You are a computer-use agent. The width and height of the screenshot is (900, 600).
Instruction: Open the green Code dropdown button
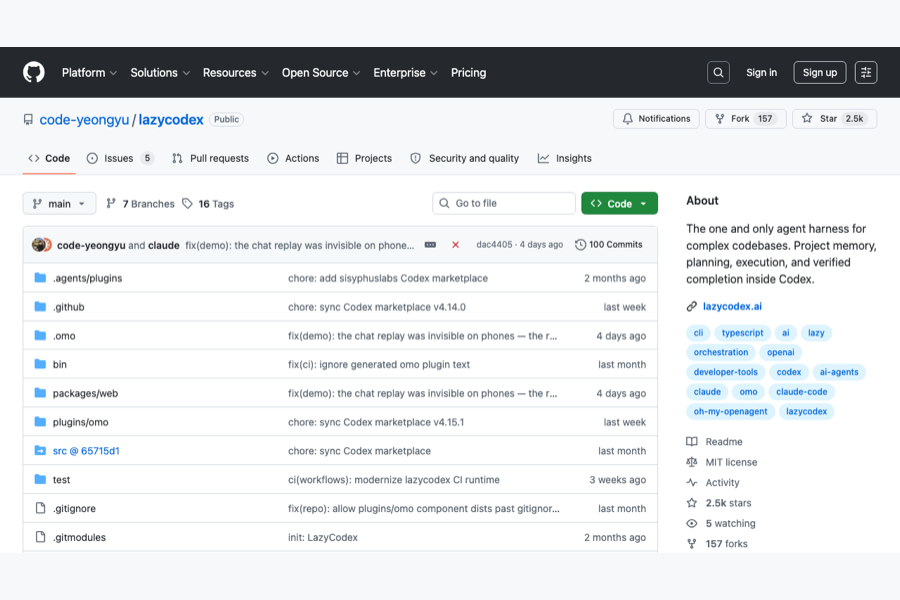click(619, 203)
